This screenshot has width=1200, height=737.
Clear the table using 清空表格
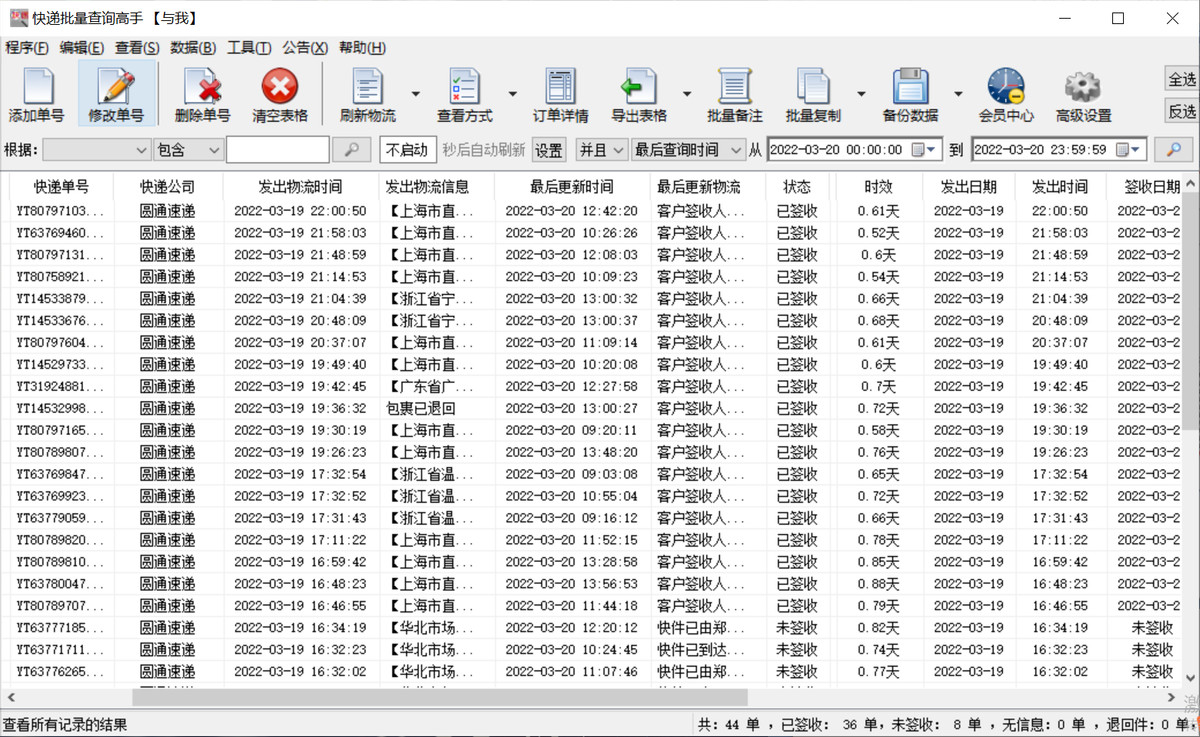click(278, 93)
